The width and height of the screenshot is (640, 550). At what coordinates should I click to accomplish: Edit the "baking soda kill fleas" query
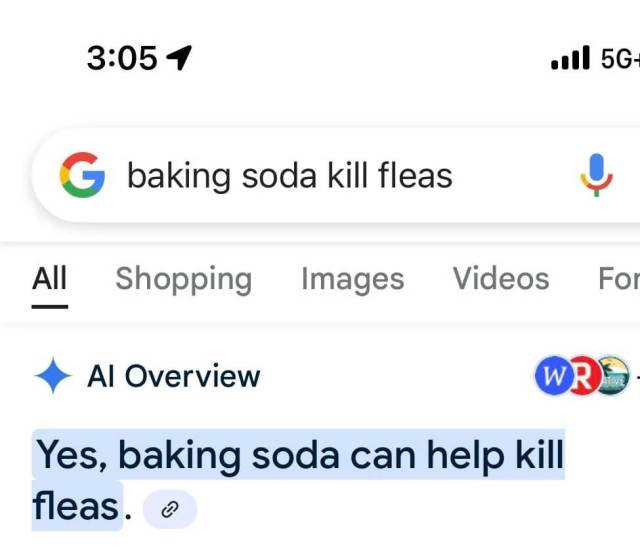tap(290, 177)
